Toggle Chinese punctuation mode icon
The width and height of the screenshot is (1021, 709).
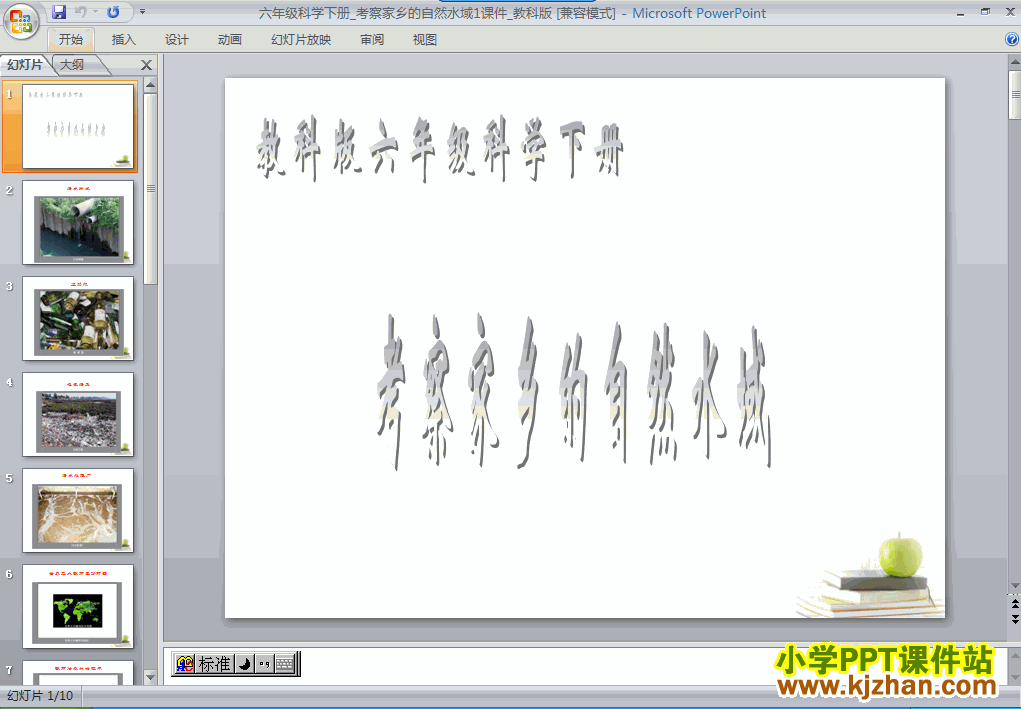pyautogui.click(x=264, y=663)
